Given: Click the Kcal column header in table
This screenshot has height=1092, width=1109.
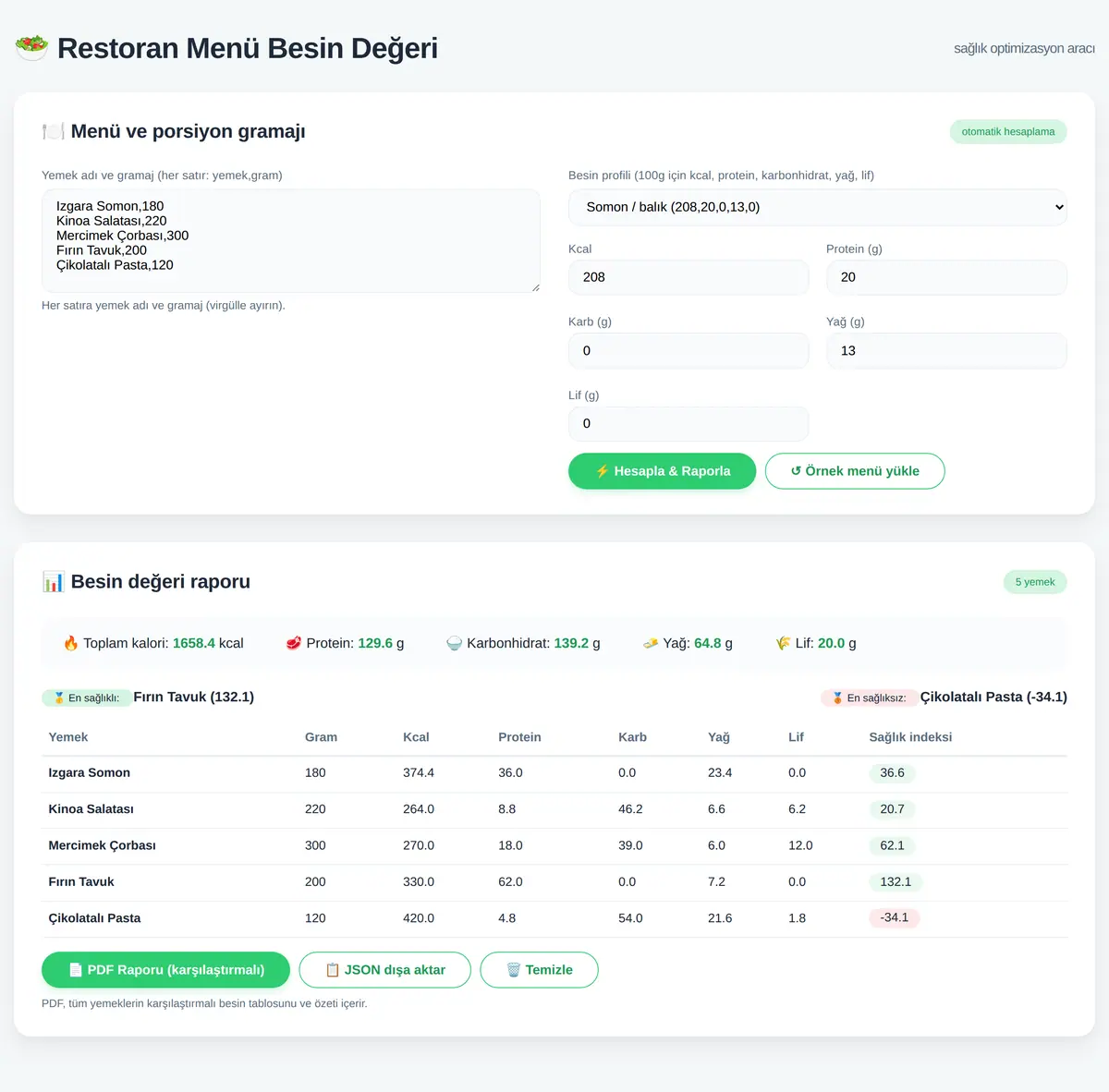Looking at the screenshot, I should (x=416, y=737).
